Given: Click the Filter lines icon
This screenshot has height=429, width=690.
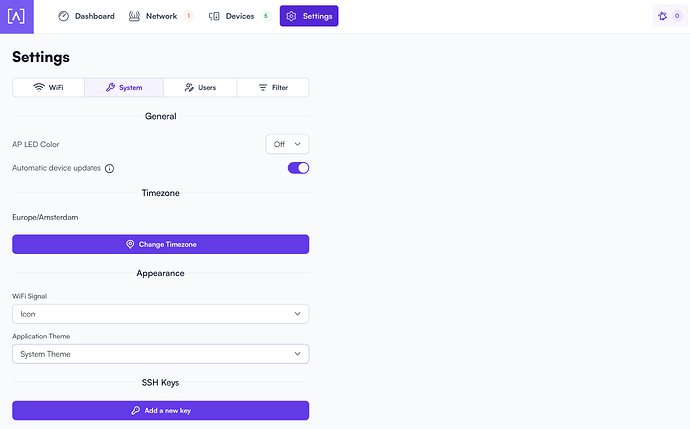Looking at the screenshot, I should (x=263, y=88).
